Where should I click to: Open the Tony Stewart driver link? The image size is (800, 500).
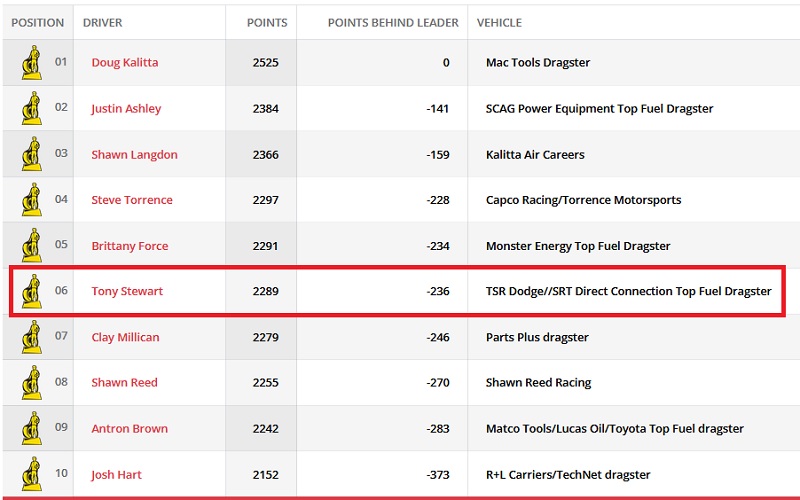coord(127,291)
